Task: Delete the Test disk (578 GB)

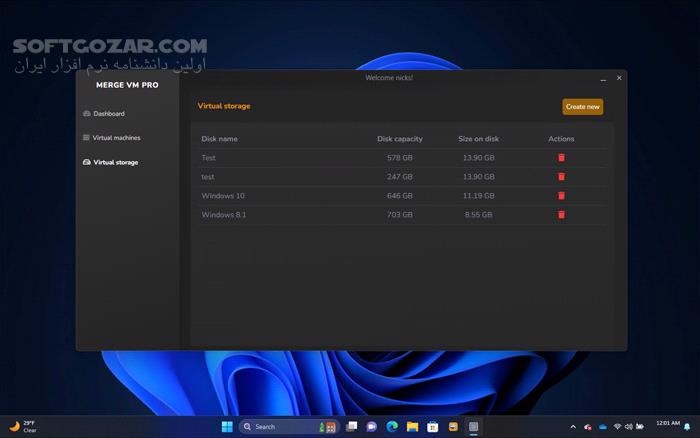Action: [561, 158]
